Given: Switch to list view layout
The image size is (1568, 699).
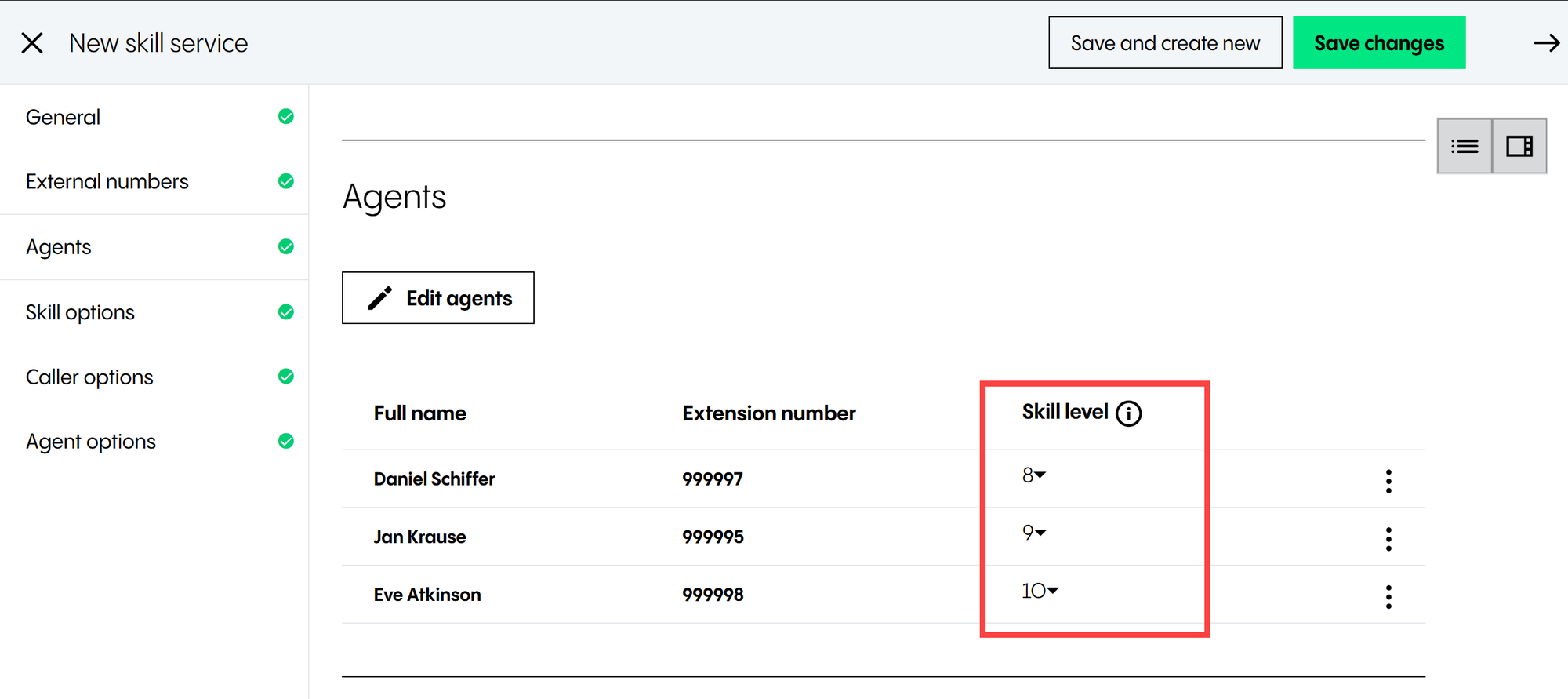Looking at the screenshot, I should 1464,147.
